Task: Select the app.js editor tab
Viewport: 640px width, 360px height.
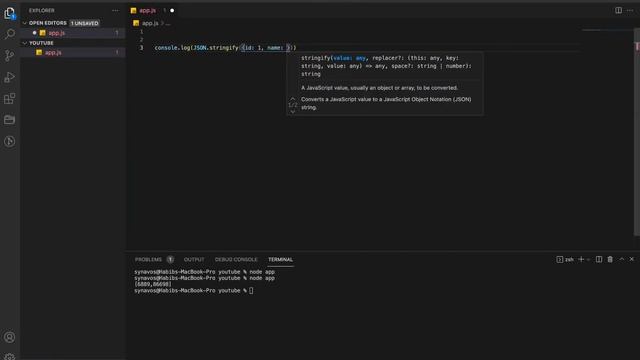Action: (147, 11)
